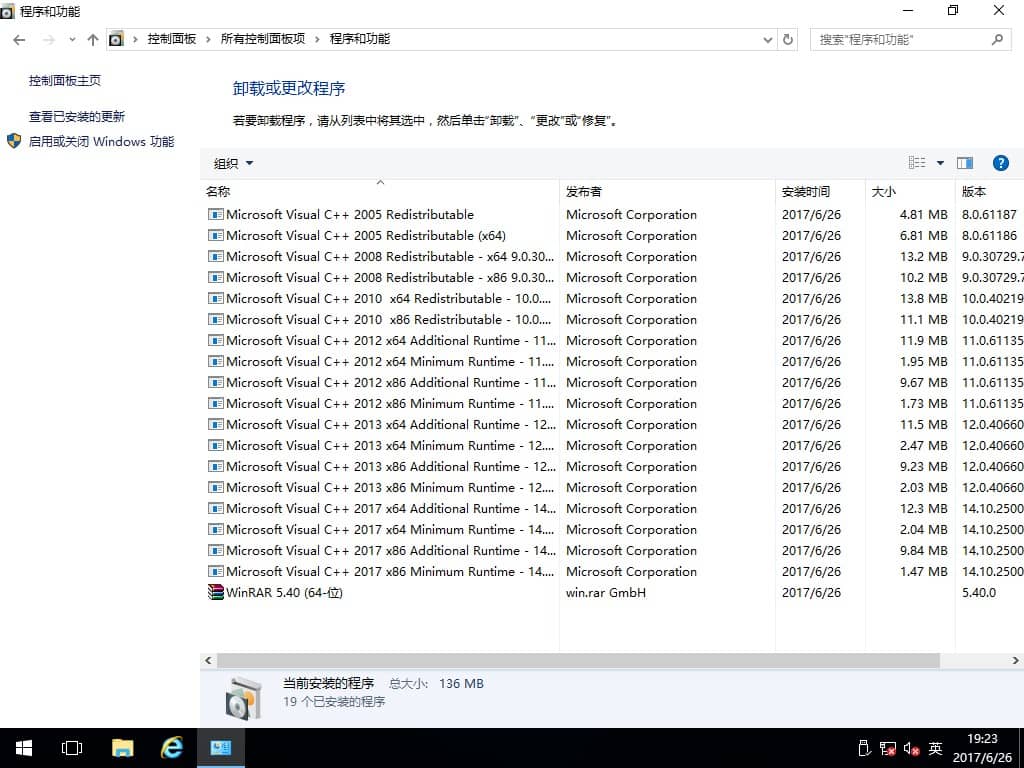Viewport: 1024px width, 768px height.
Task: Open 启用或关闭 Windows 功能 link
Action: 101,142
